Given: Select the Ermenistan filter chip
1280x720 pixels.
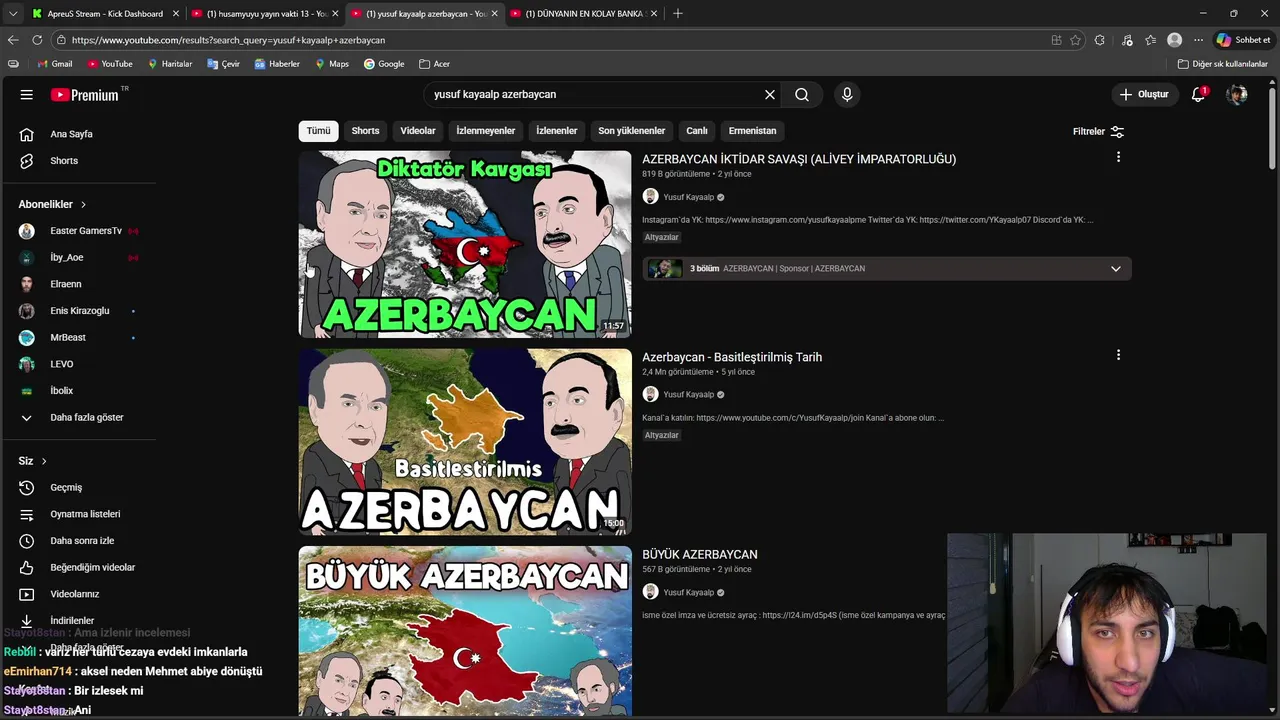Looking at the screenshot, I should (x=752, y=131).
